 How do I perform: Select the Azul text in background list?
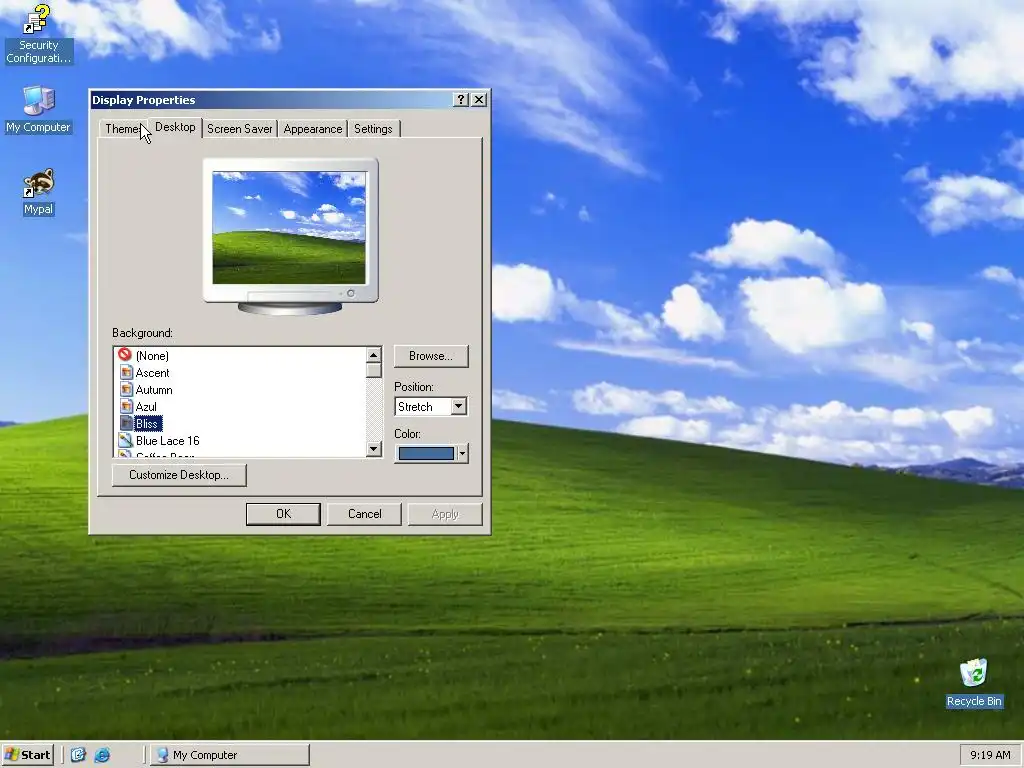(x=146, y=407)
